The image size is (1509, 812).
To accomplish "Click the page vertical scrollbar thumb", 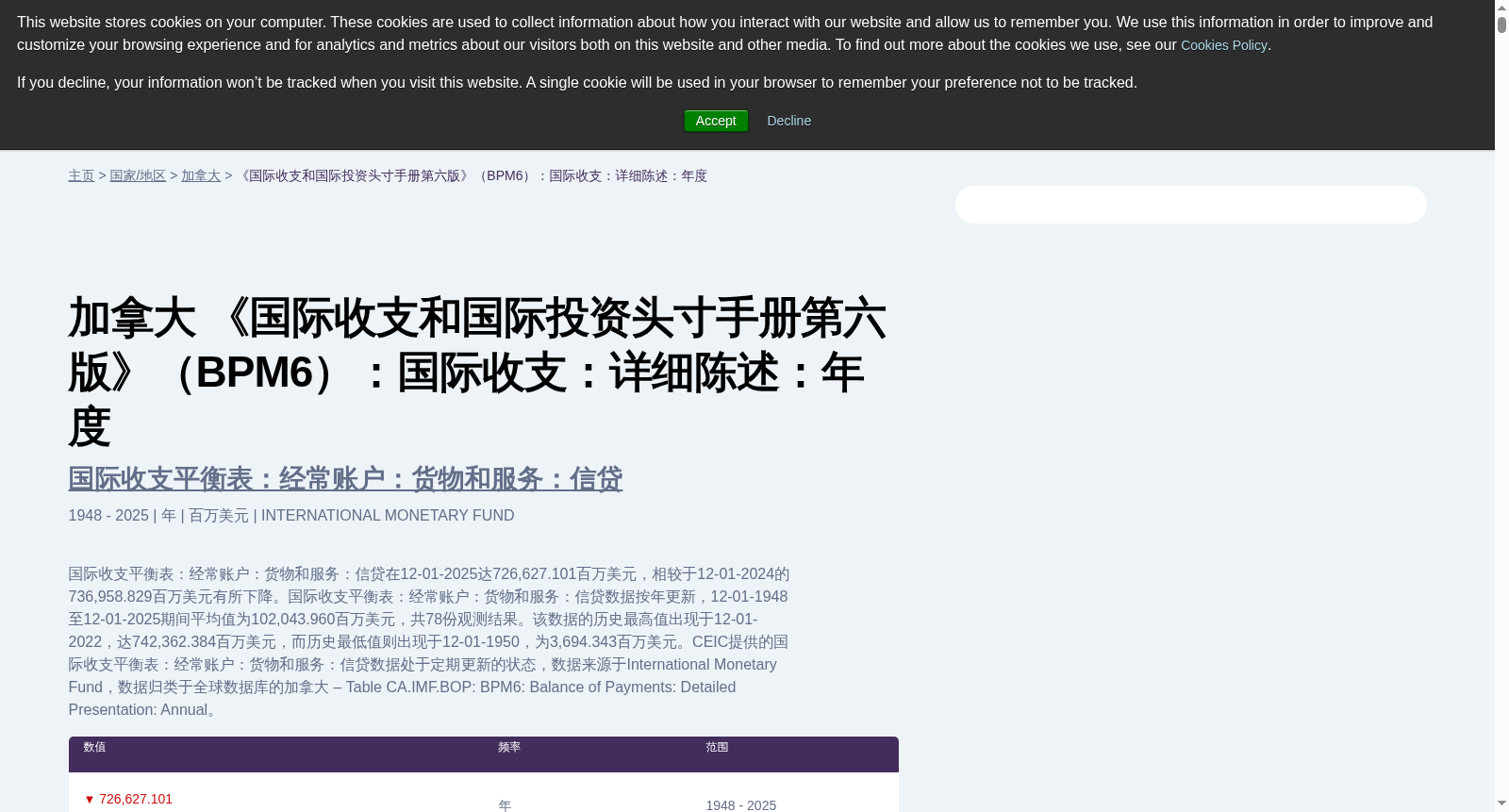I will 1501,25.
